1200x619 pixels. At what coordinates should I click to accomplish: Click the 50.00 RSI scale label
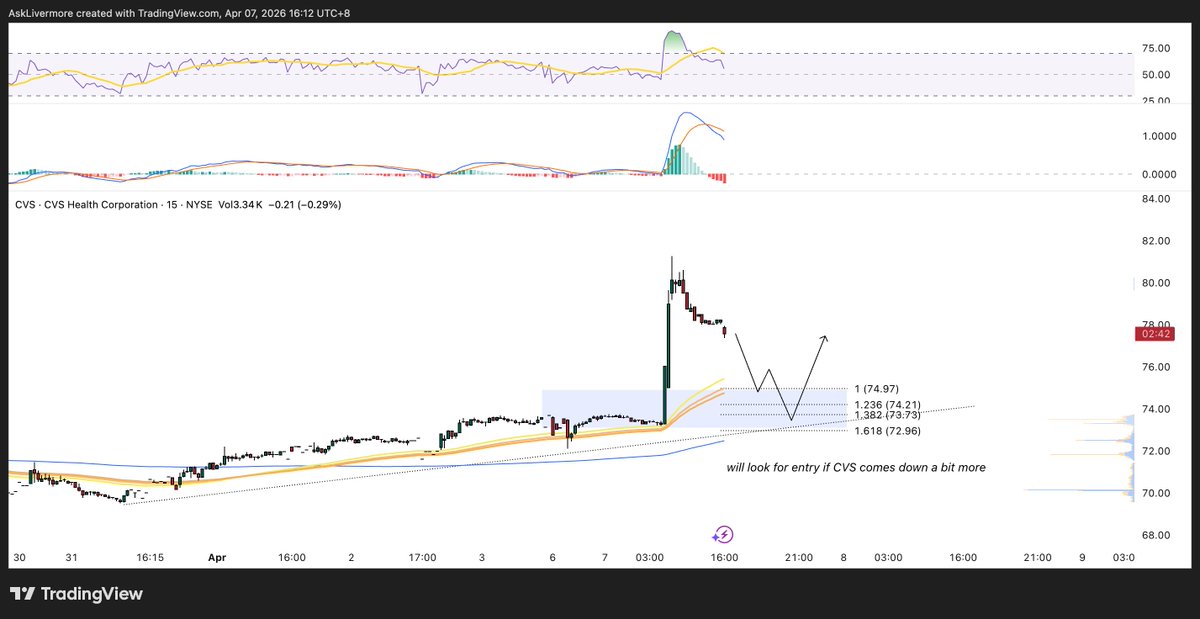1156,75
